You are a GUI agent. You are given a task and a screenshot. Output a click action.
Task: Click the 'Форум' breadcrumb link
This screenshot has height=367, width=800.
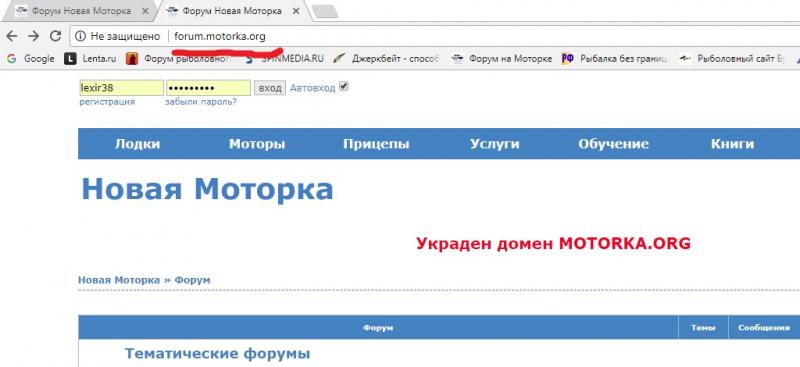coord(192,280)
